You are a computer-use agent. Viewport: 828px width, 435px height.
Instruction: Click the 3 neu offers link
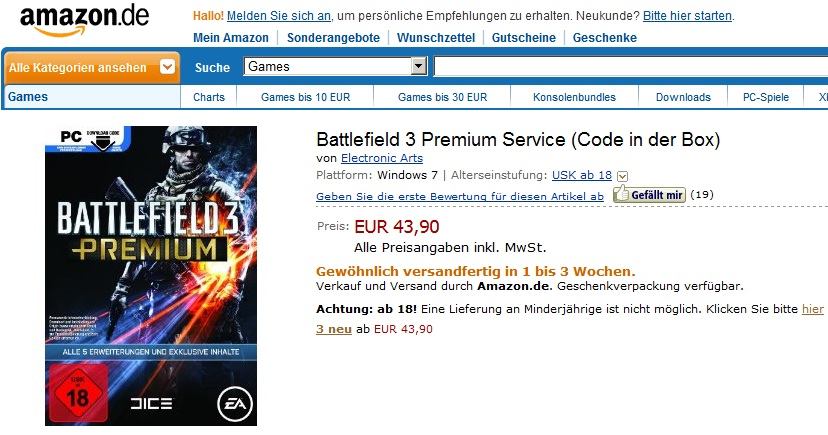[334, 329]
